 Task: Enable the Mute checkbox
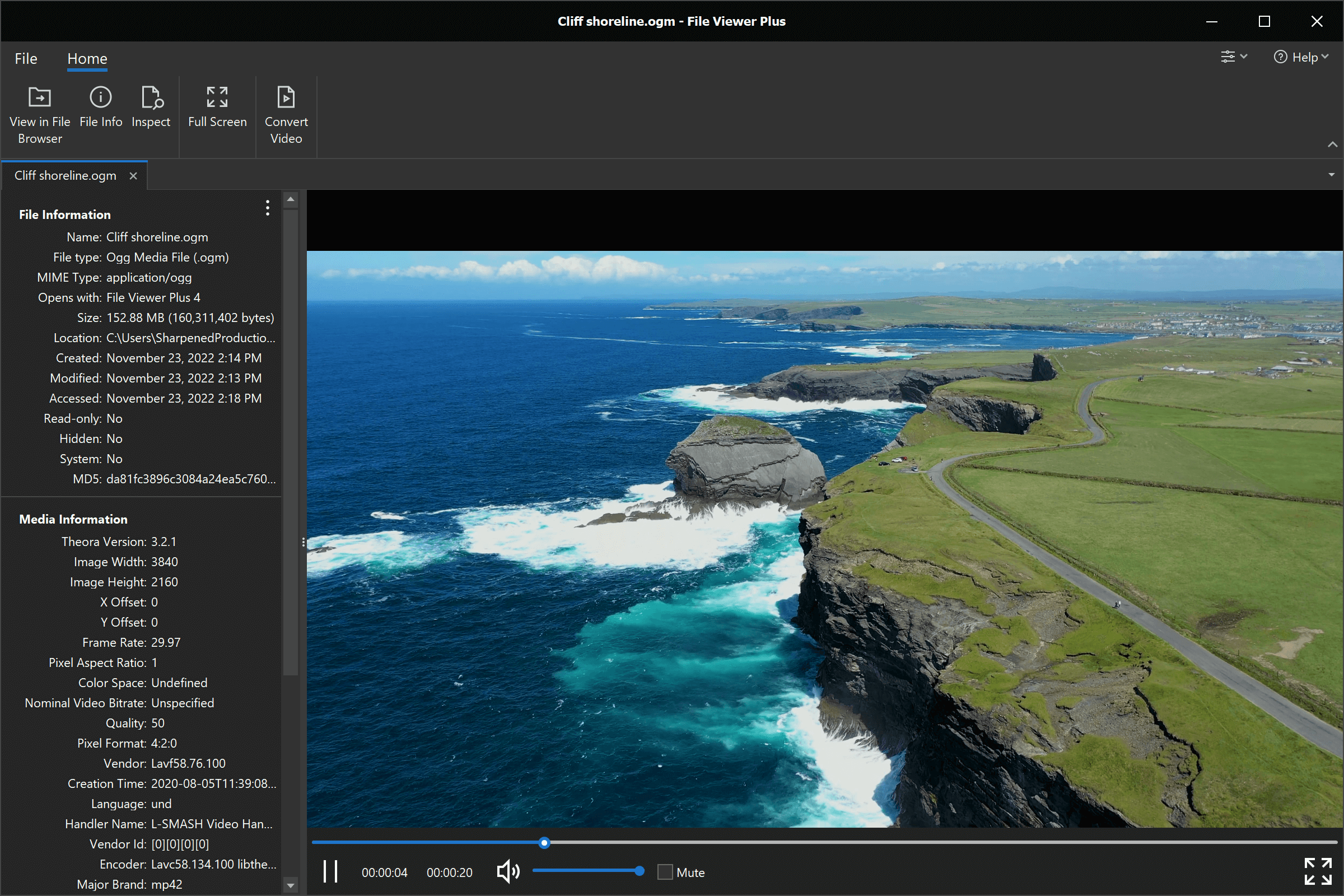pyautogui.click(x=665, y=872)
